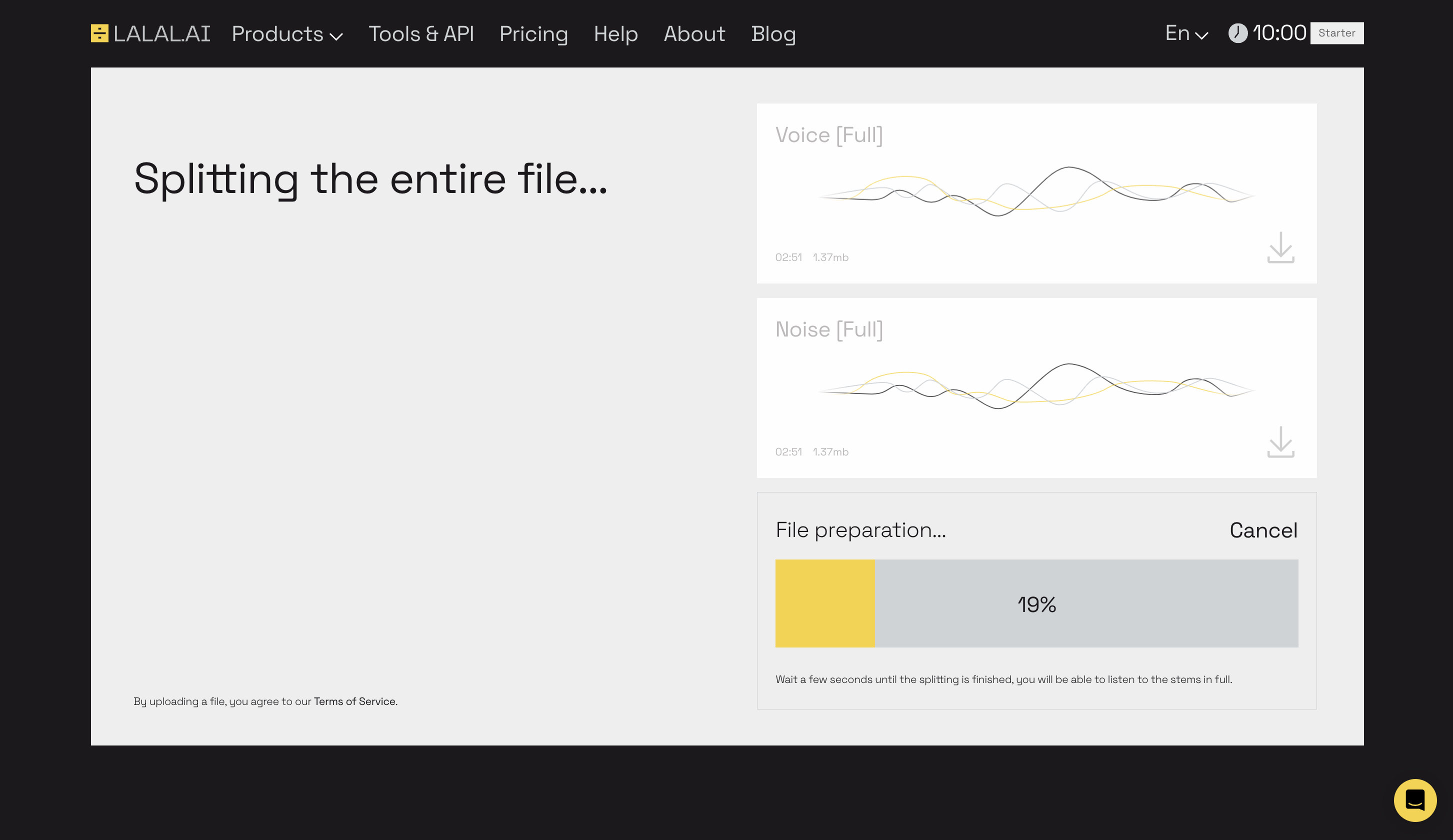
Task: Select the Blog menu item
Action: click(774, 34)
